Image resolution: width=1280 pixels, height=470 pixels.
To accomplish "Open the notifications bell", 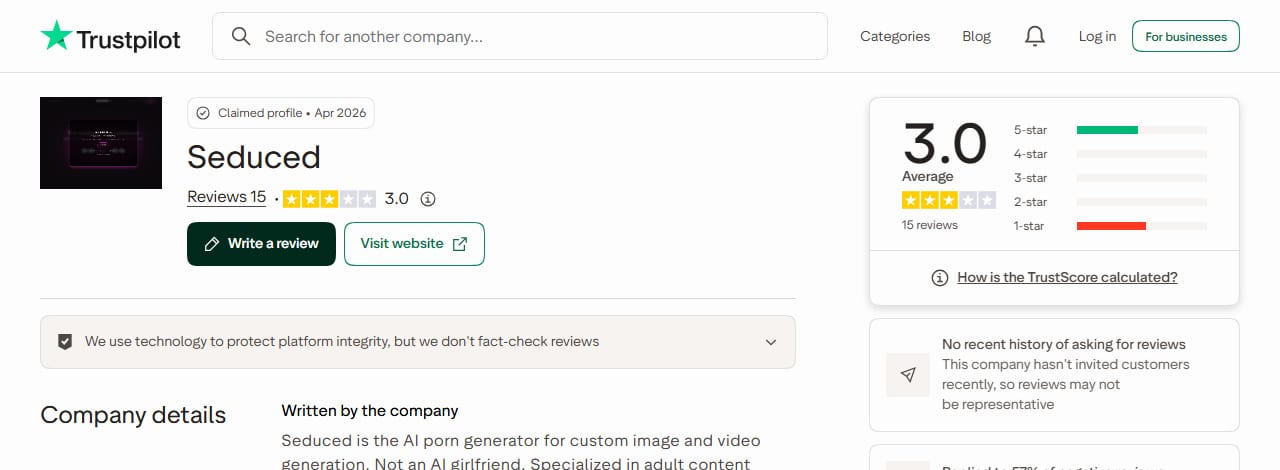I will pos(1034,36).
